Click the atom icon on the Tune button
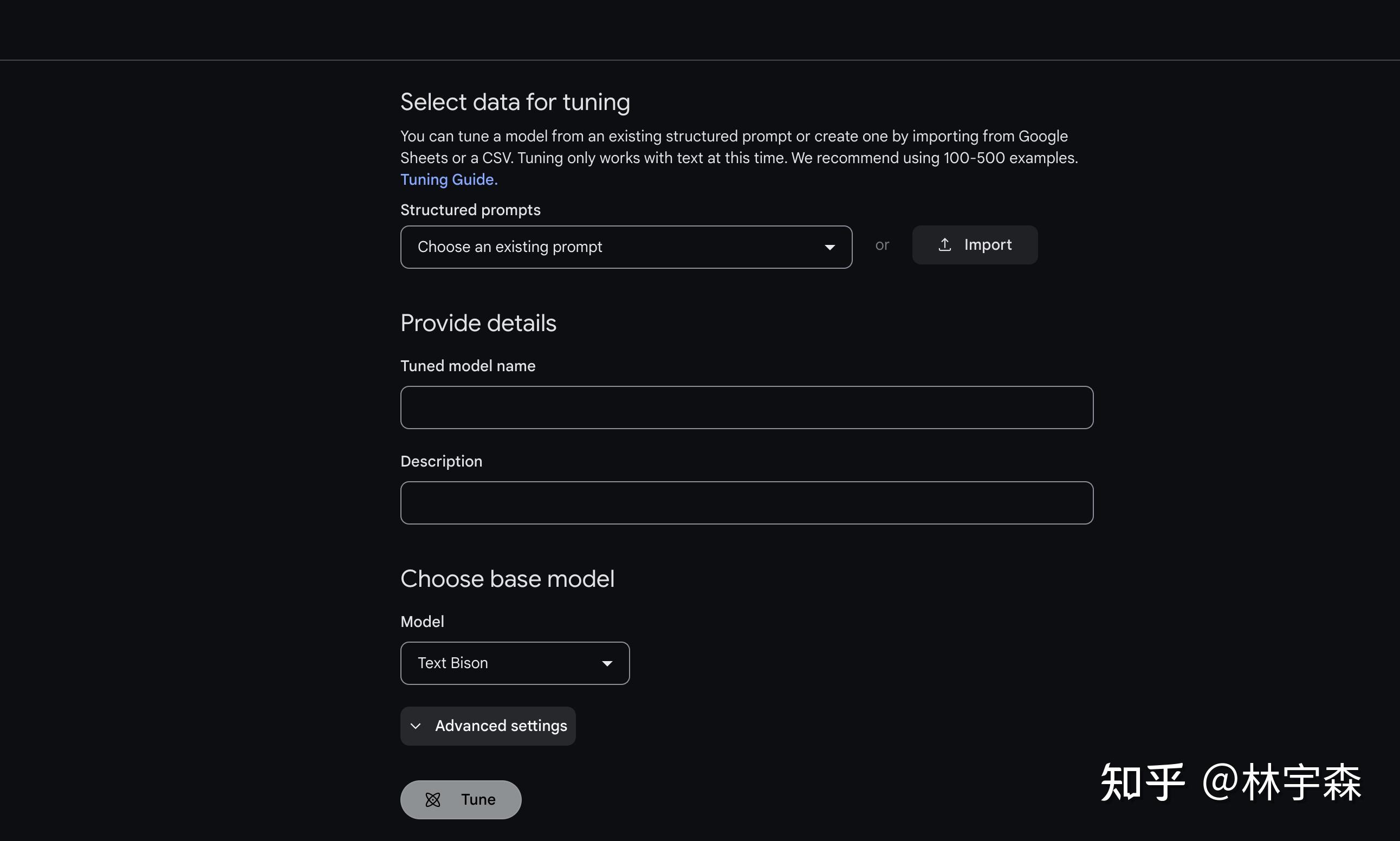 pos(433,800)
